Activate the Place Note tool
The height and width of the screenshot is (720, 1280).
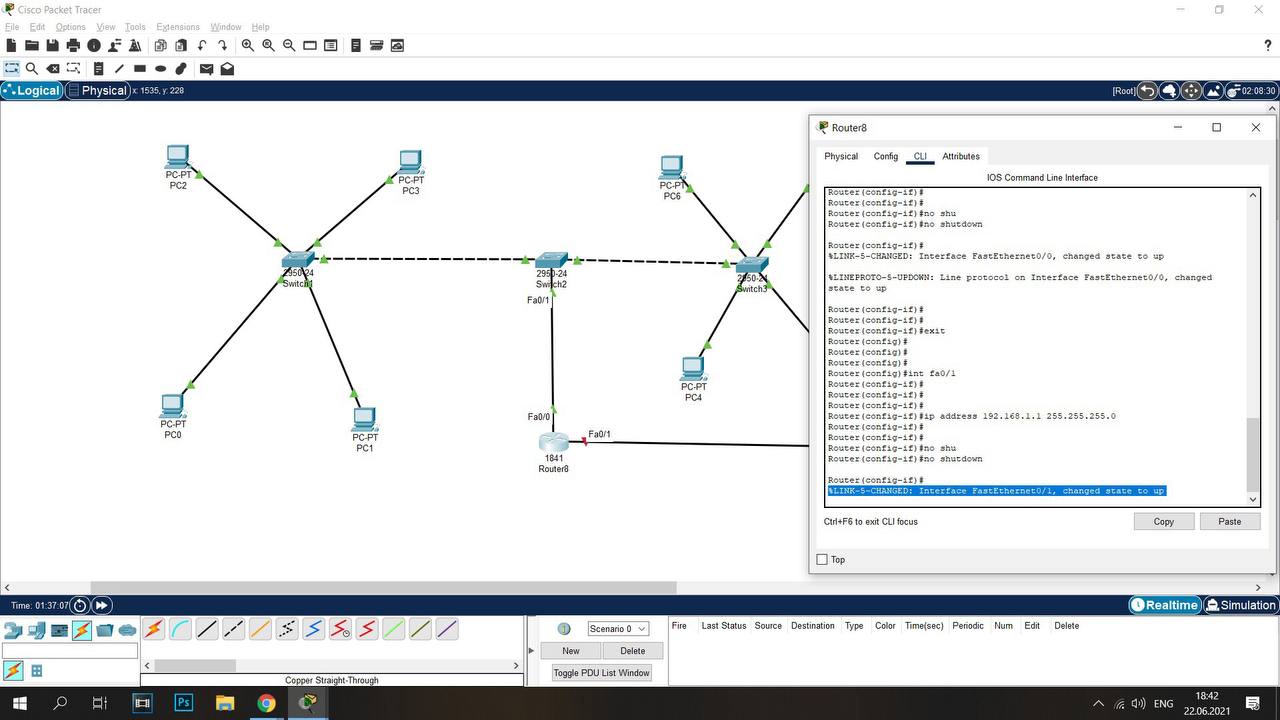click(99, 69)
